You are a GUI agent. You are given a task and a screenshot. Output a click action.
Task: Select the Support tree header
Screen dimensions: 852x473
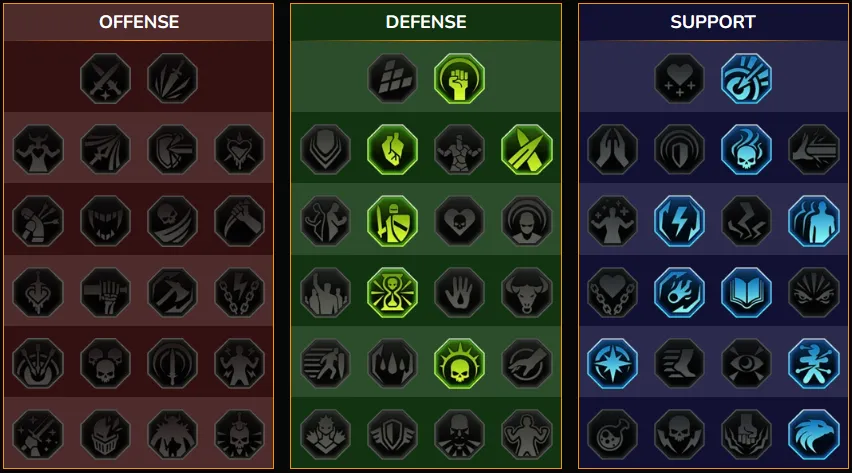pos(713,22)
